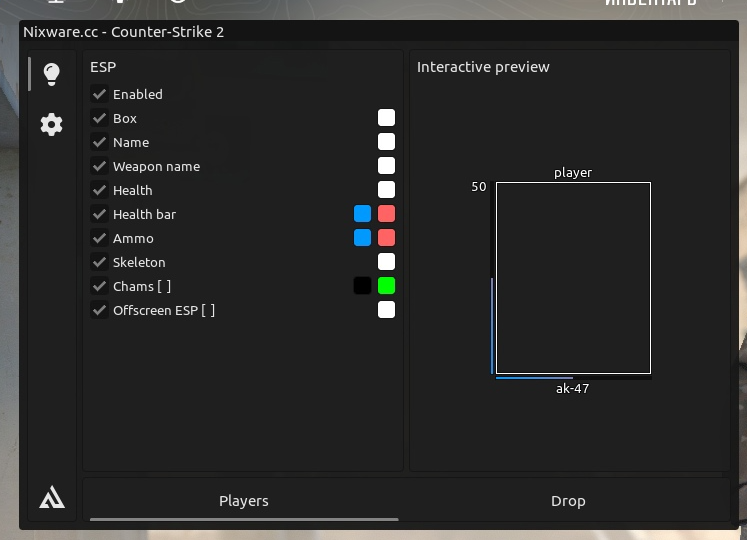Toggle the ESP Enabled checkbox
This screenshot has height=540, width=747.
(x=99, y=94)
